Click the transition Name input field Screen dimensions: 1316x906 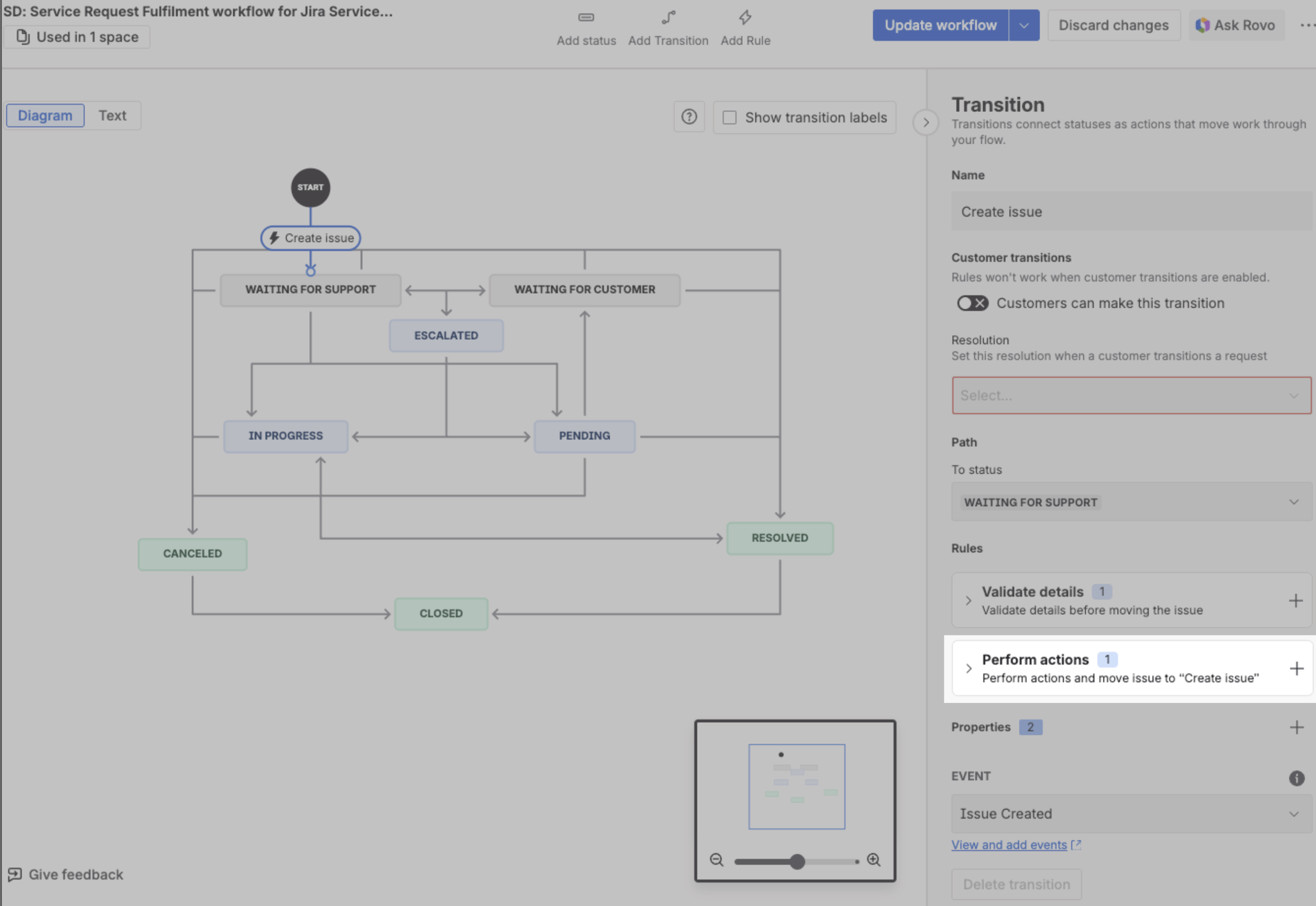tap(1131, 211)
